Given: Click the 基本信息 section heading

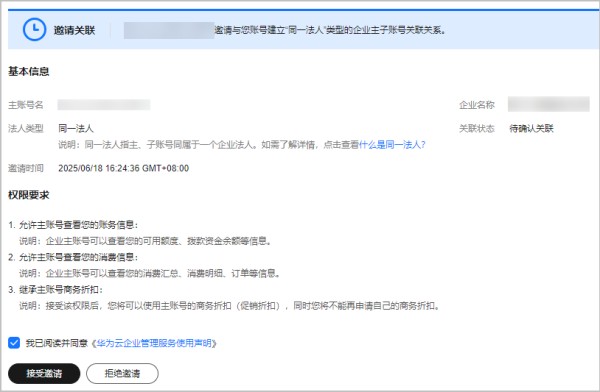Looking at the screenshot, I should pyautogui.click(x=29, y=72).
